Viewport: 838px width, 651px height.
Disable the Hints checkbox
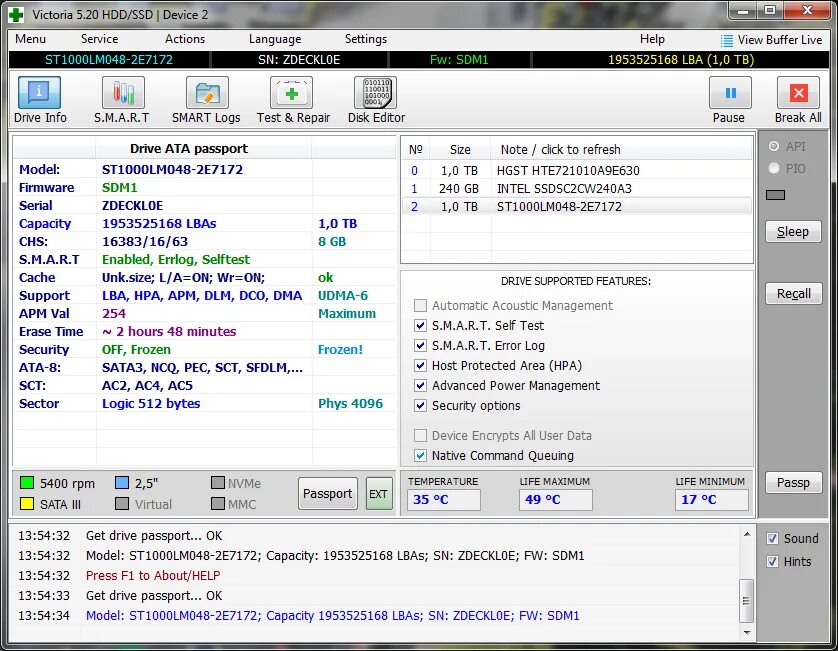(772, 561)
